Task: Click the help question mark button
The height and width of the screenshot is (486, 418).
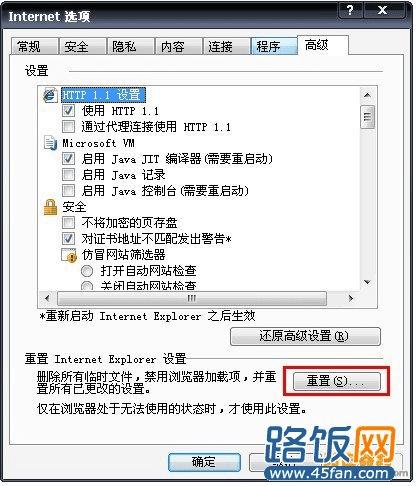Action: 350,10
